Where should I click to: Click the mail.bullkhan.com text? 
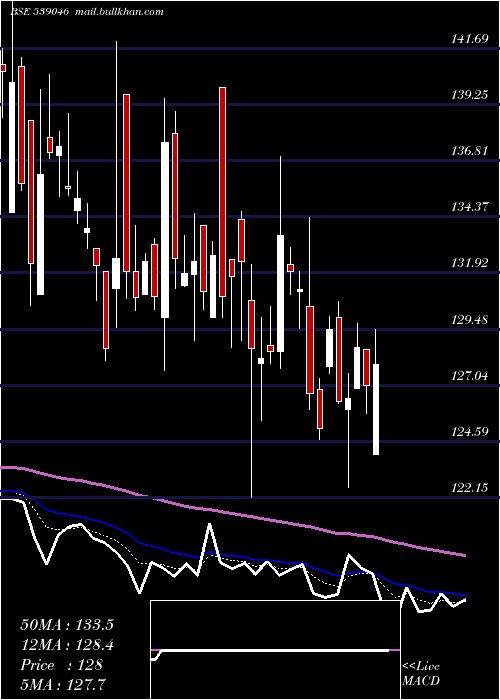(x=119, y=12)
